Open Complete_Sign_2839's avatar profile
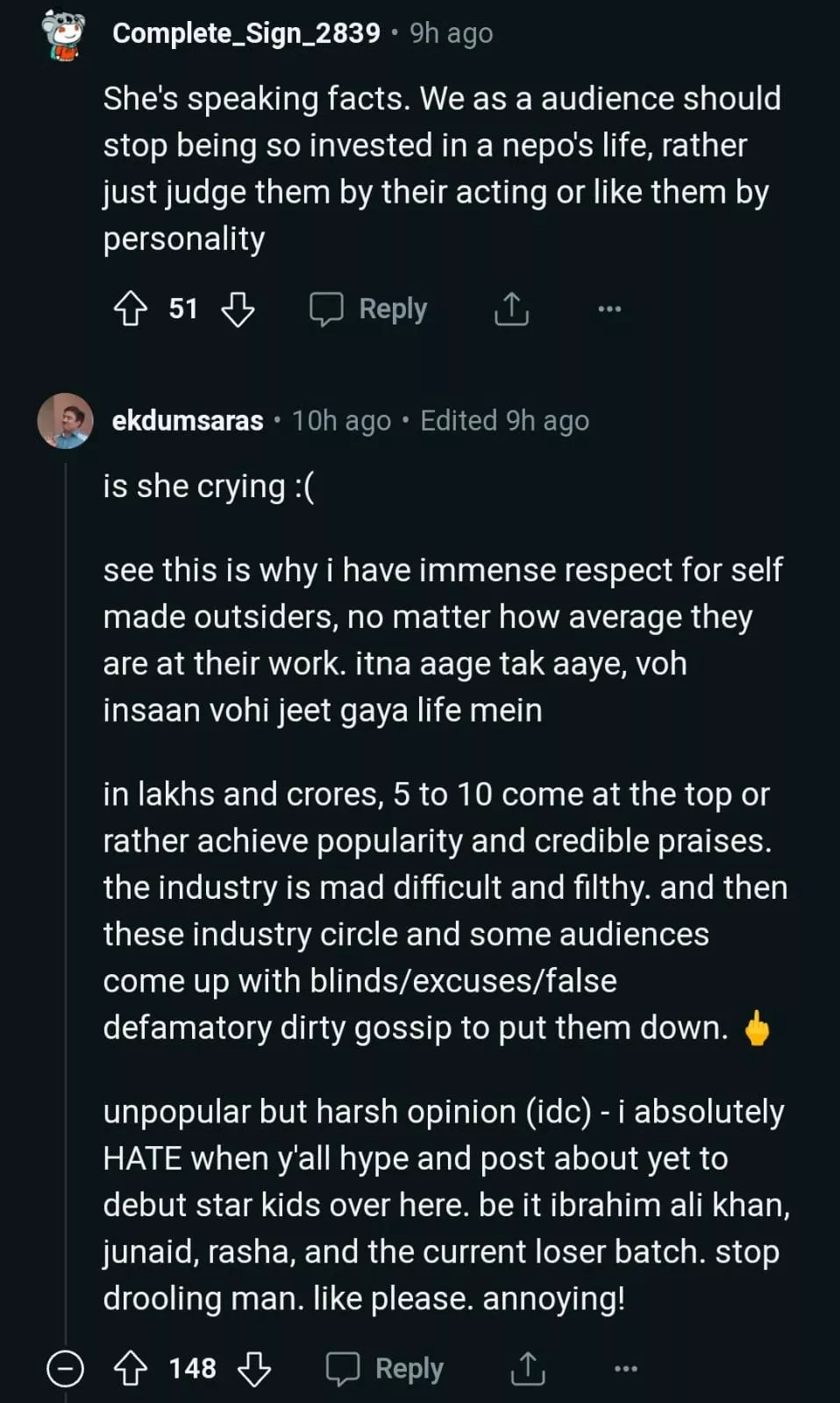Viewport: 840px width, 1403px height. [x=62, y=35]
